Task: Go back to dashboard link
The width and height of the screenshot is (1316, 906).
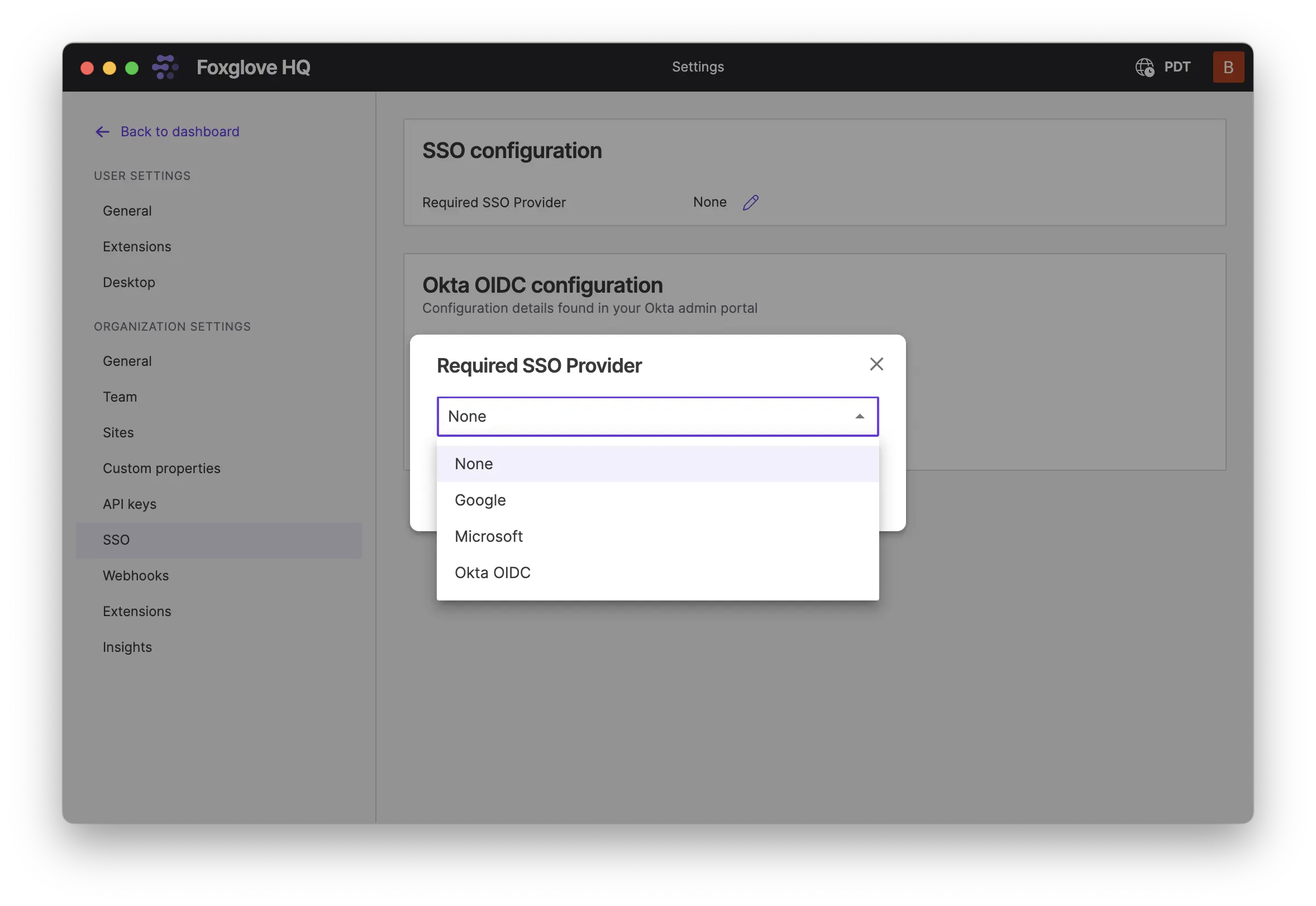Action: pos(179,132)
